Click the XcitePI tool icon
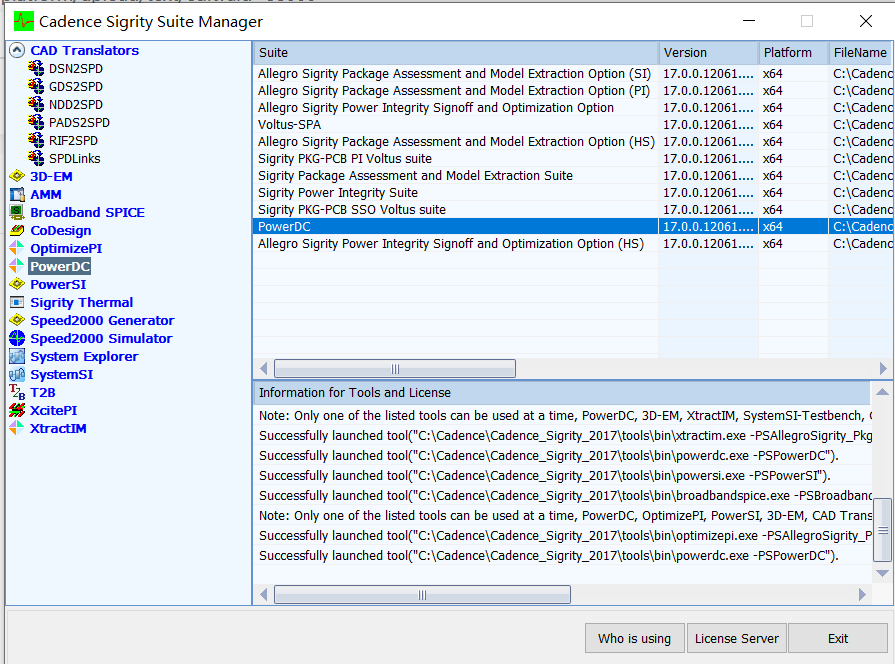895x664 pixels. point(17,411)
